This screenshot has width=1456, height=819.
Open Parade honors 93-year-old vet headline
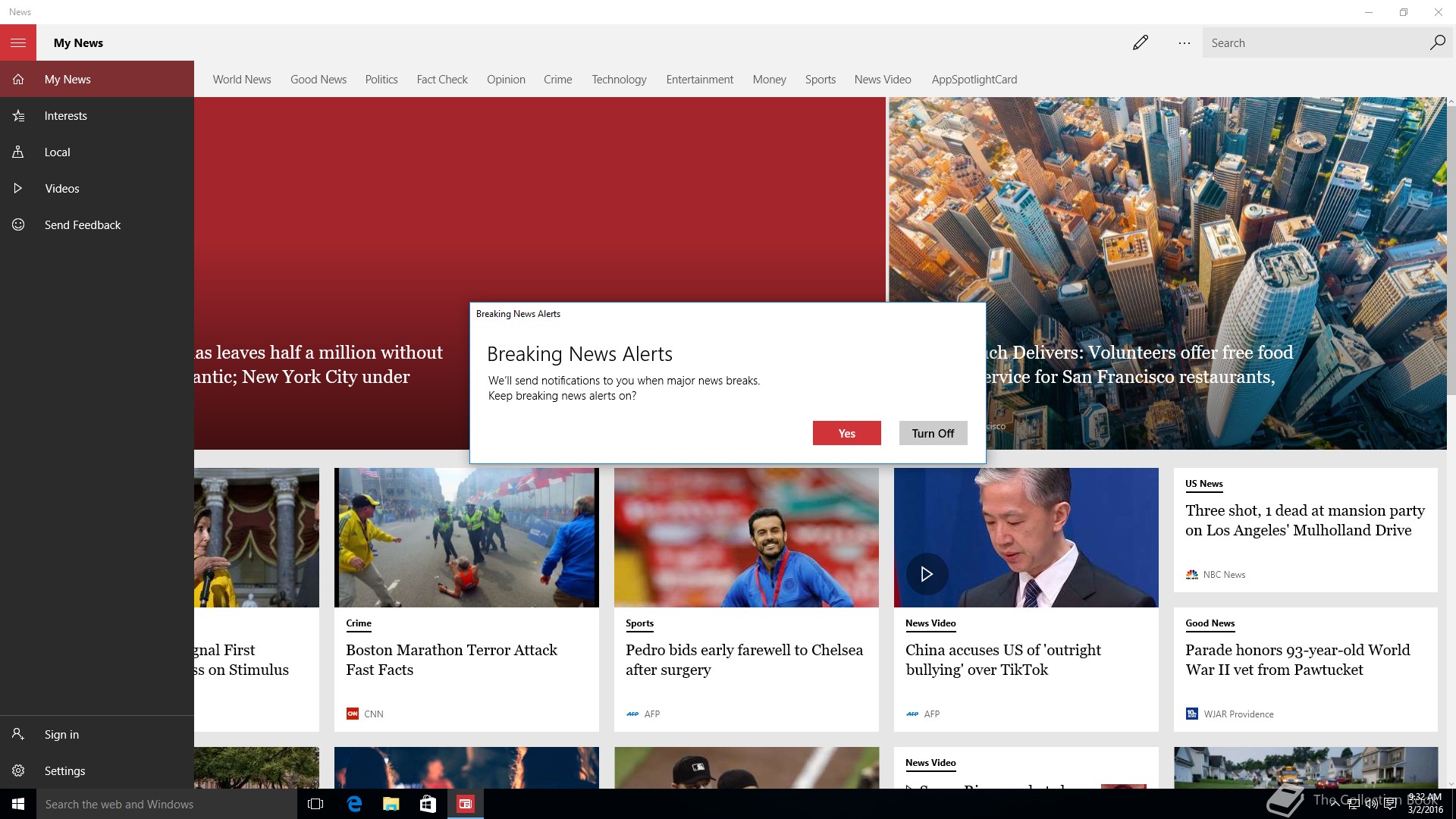pos(1298,660)
